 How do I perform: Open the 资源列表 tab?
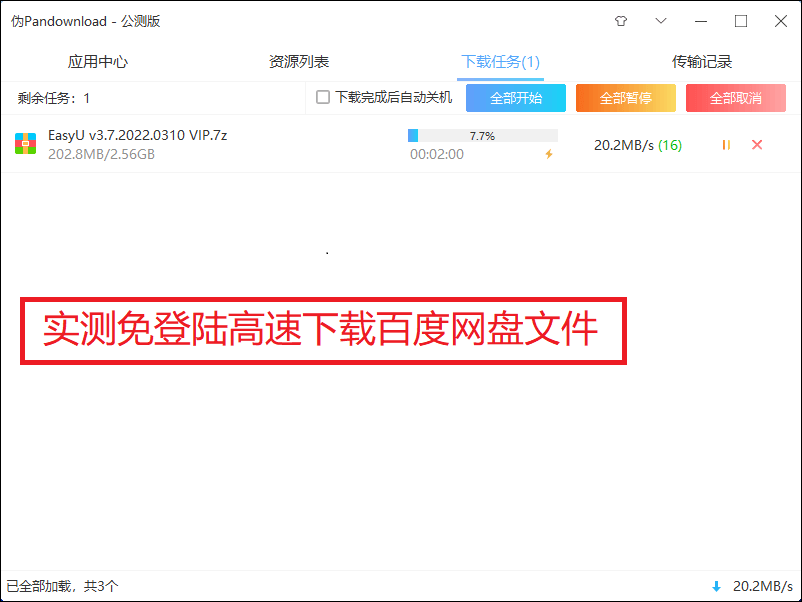pos(299,62)
